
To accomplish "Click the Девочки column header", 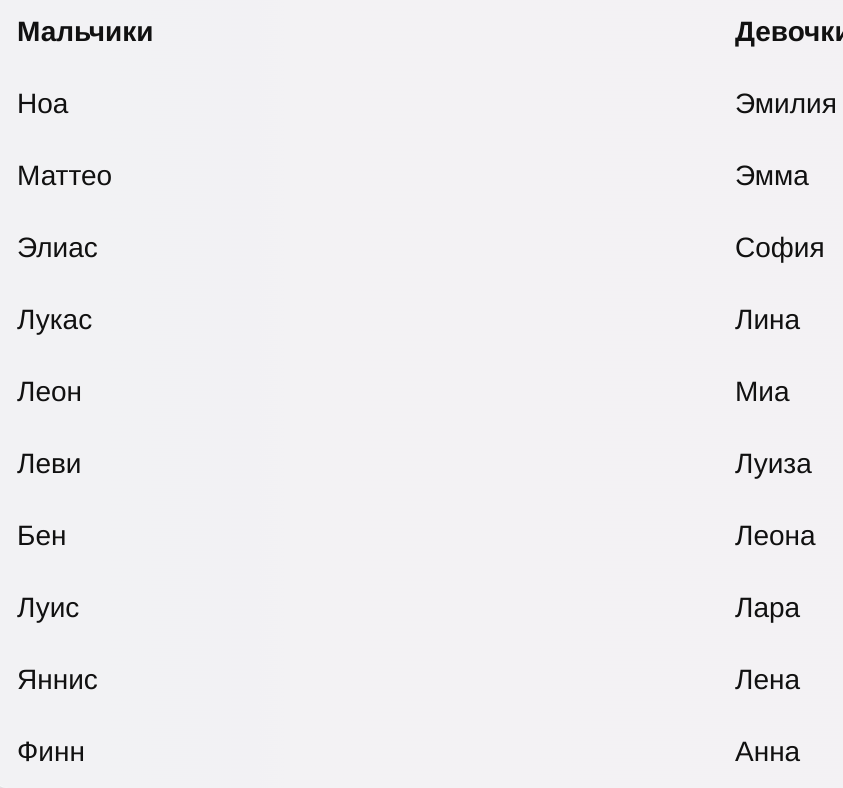I will (x=789, y=33).
